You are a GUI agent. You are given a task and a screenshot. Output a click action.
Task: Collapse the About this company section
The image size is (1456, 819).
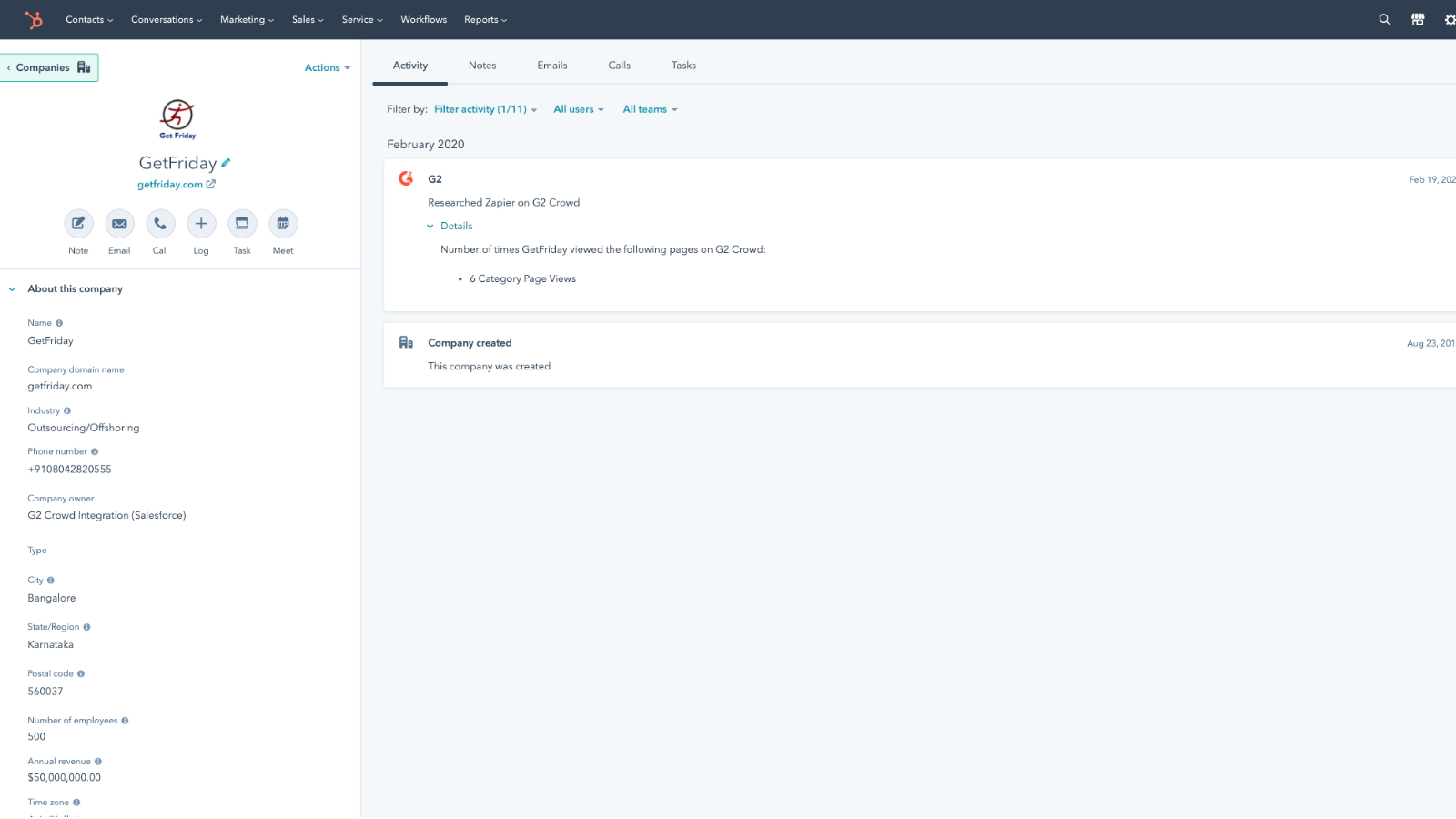pyautogui.click(x=12, y=289)
